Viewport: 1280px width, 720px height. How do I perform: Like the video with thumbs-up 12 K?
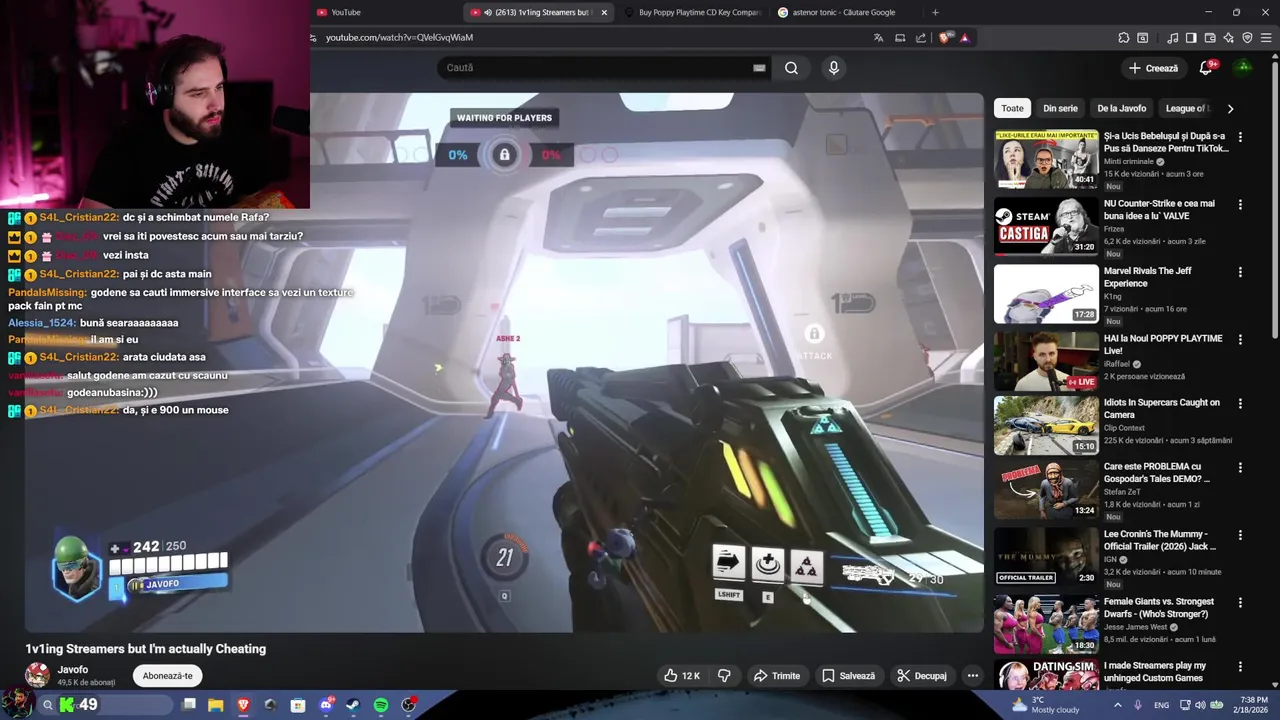(x=682, y=676)
